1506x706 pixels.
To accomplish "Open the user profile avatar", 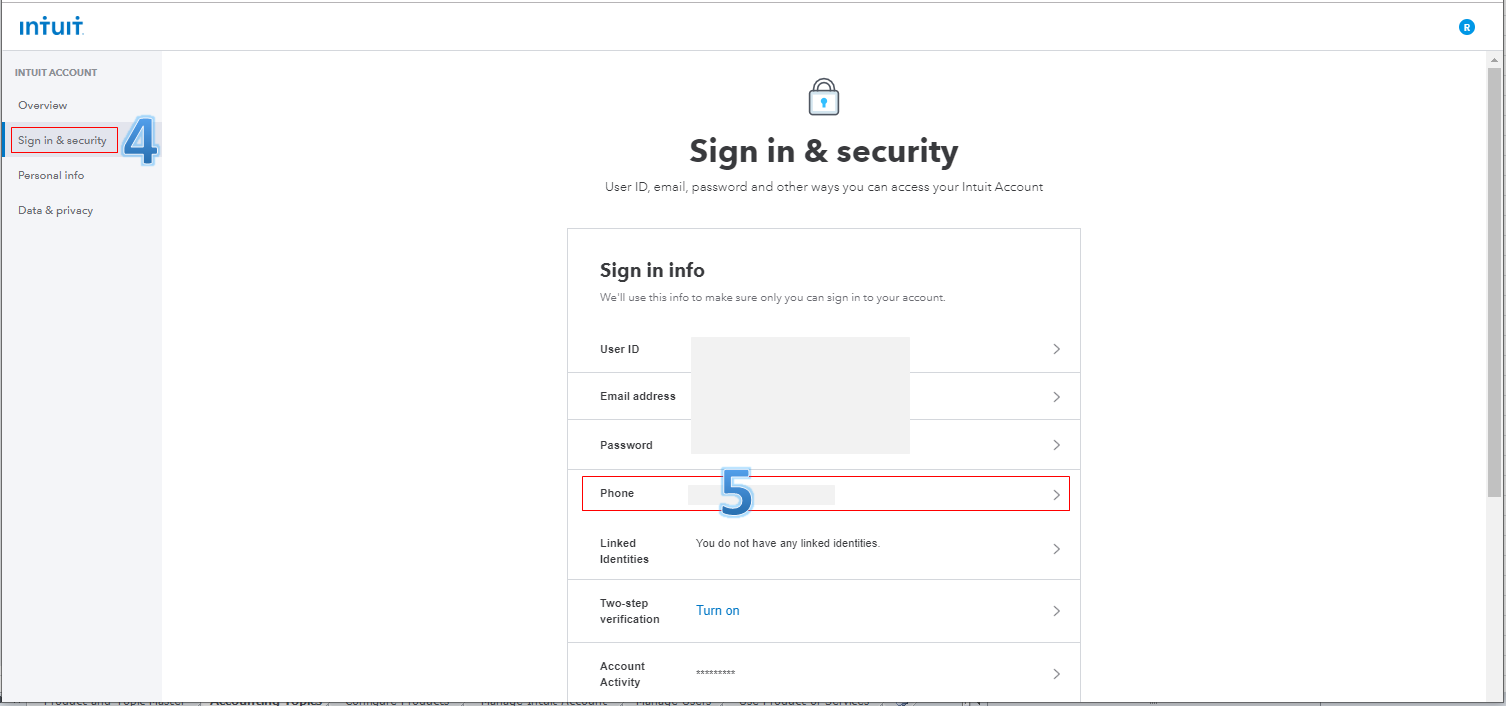I will click(1467, 27).
